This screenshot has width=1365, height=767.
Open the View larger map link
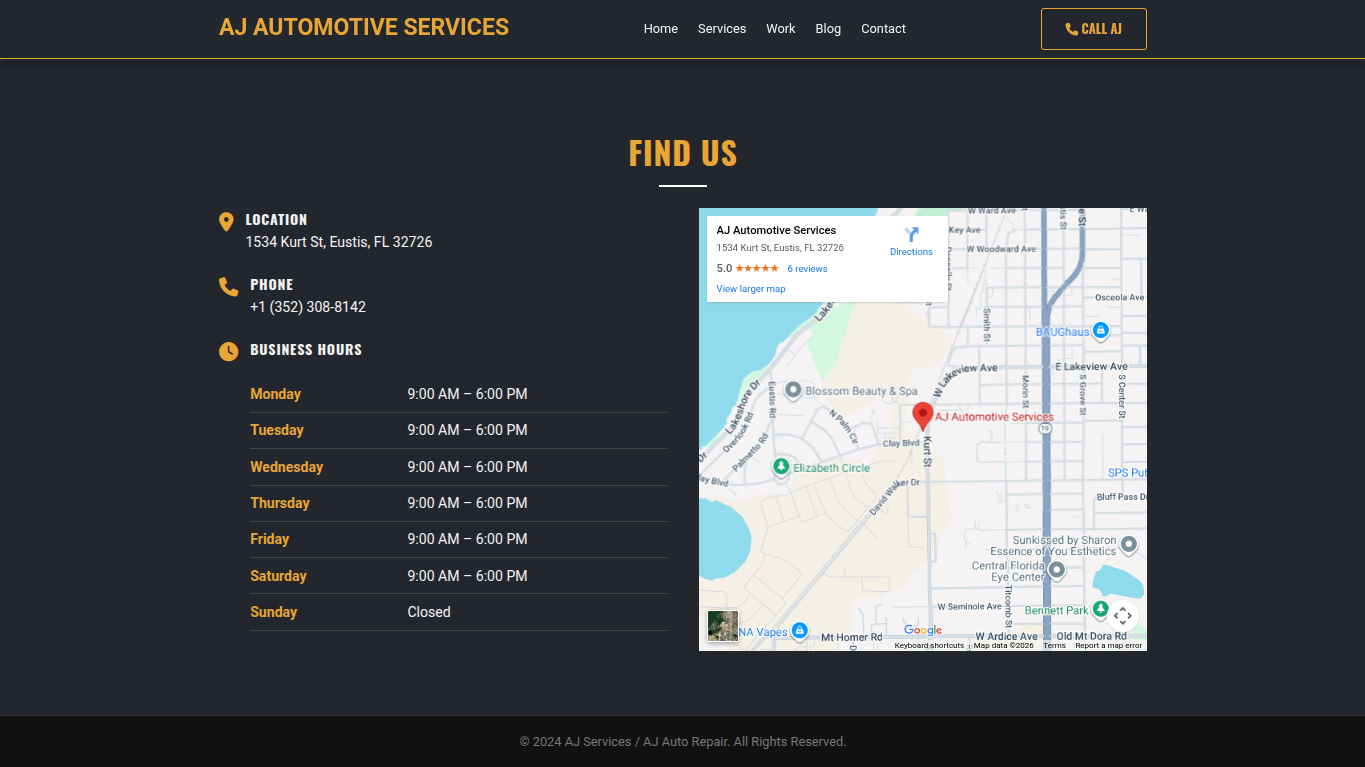(750, 288)
